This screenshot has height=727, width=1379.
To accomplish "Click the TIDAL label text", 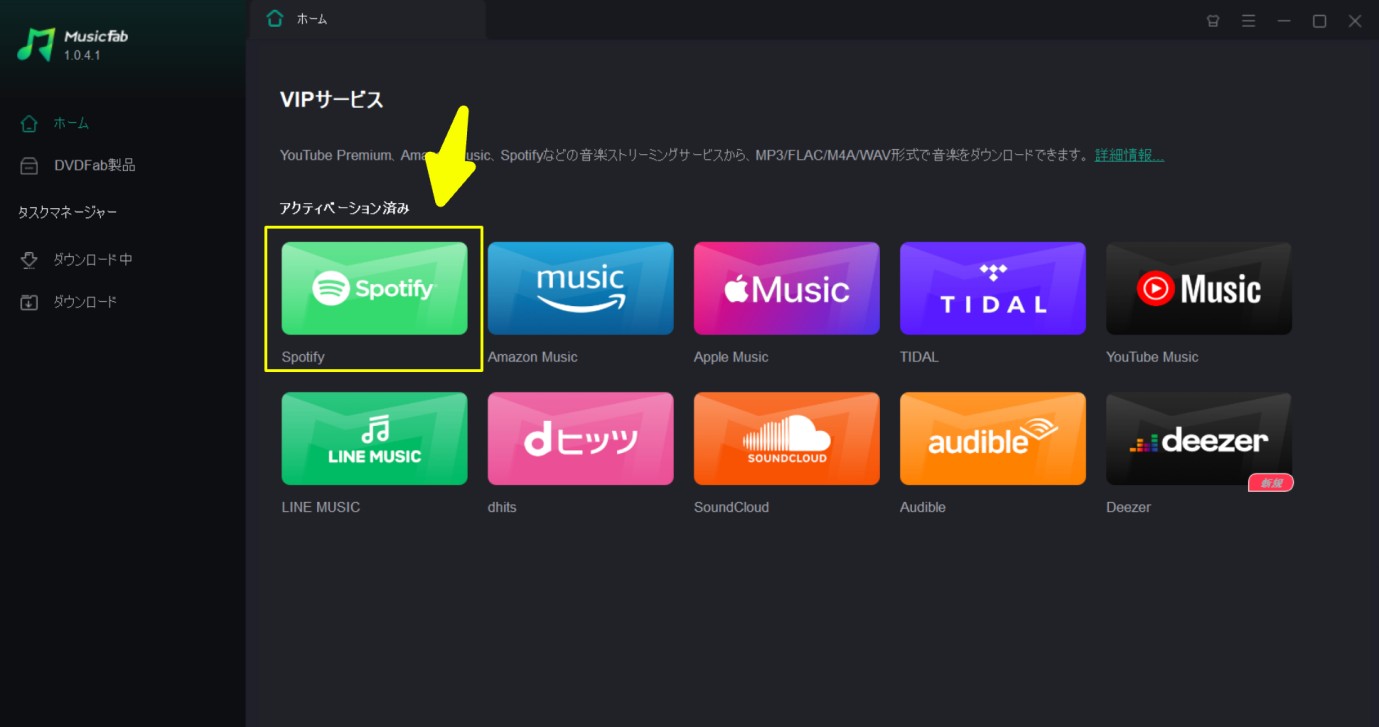I will coord(919,357).
